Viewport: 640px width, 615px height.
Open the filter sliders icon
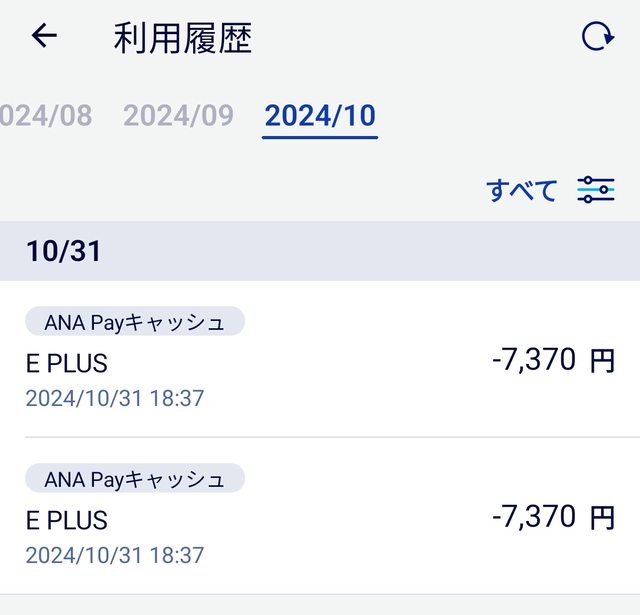(x=596, y=189)
